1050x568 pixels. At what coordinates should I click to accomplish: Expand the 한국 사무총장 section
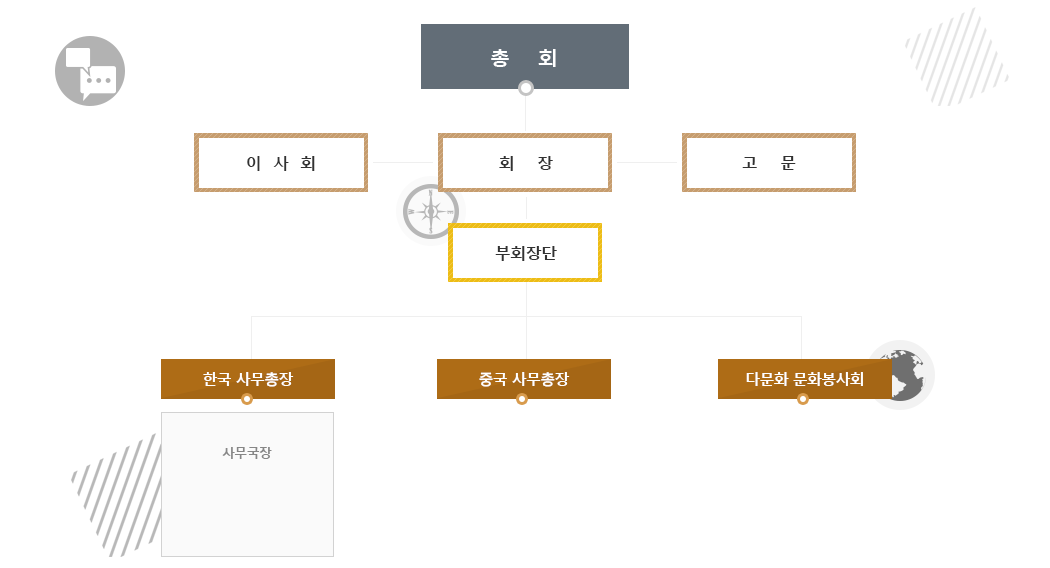click(x=248, y=378)
